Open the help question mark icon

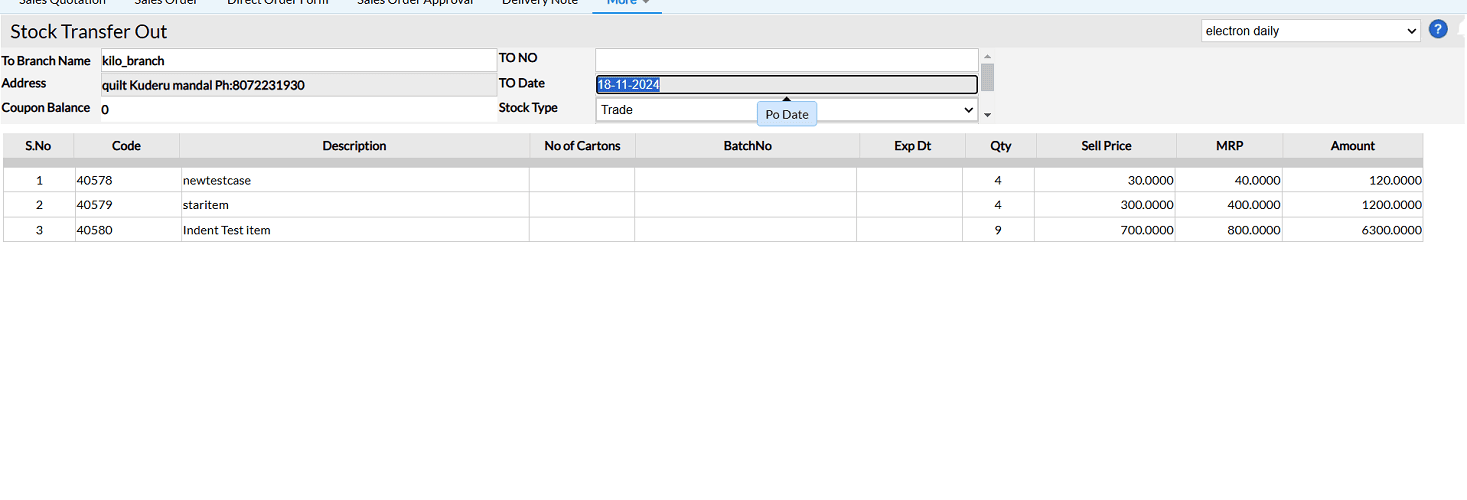pos(1438,30)
